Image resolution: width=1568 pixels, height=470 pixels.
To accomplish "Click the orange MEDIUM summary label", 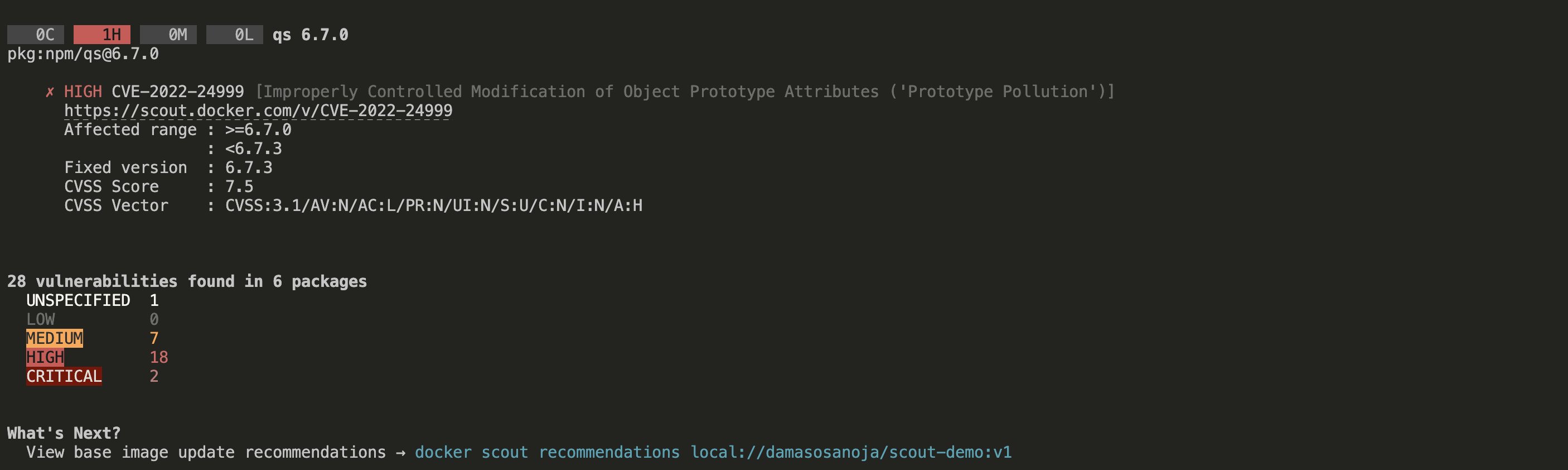I will (55, 338).
